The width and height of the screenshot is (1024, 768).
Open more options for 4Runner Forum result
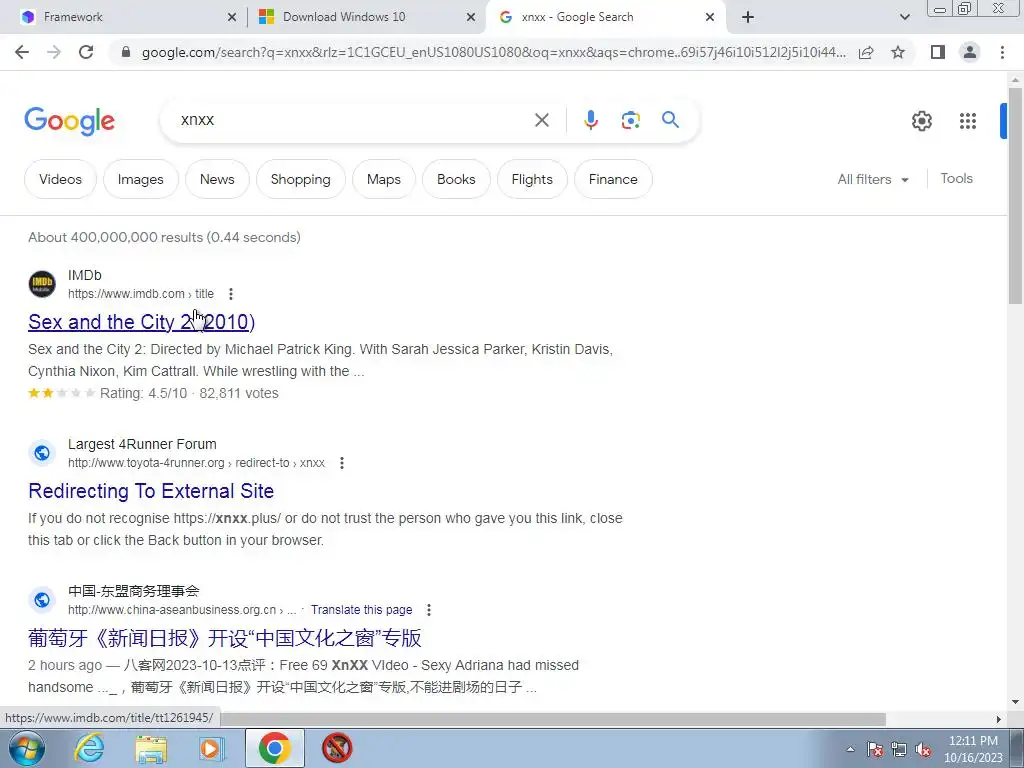[342, 463]
